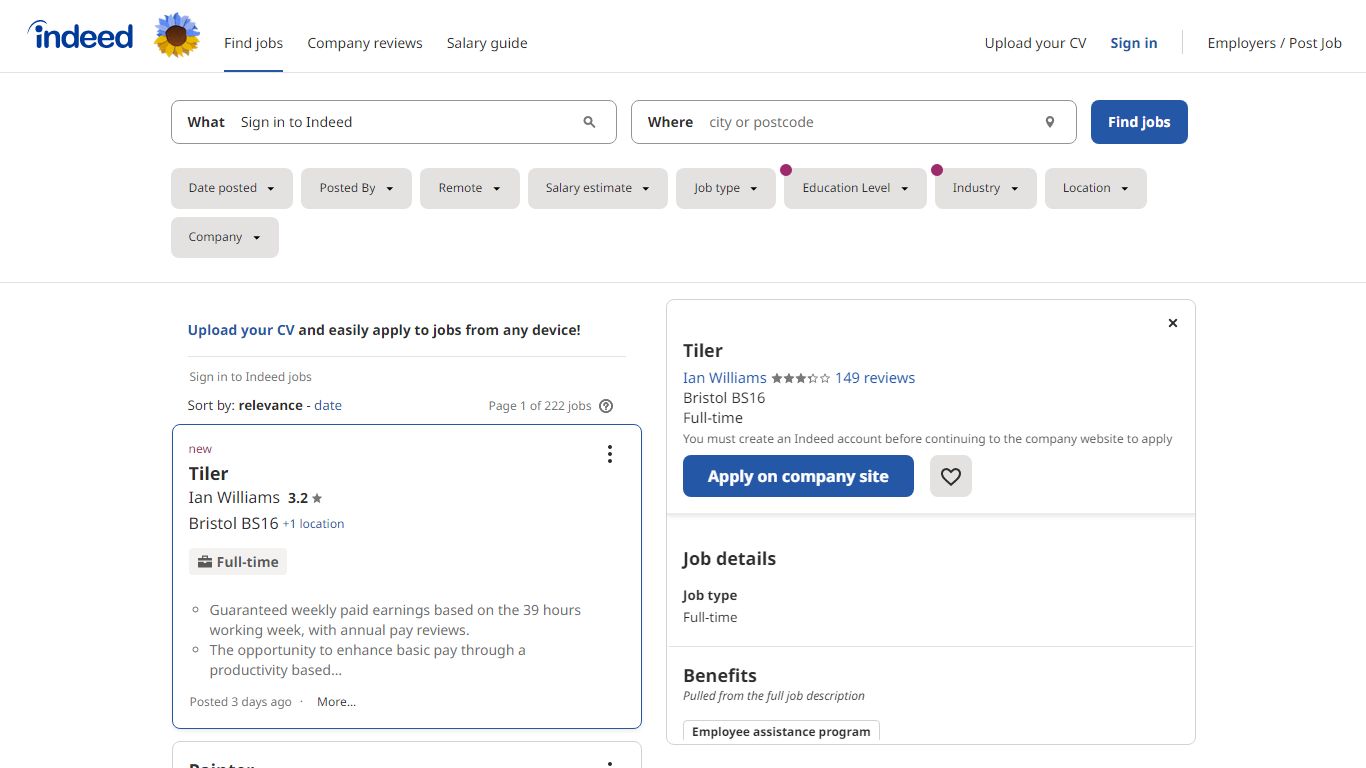The height and width of the screenshot is (768, 1366).
Task: Expand the Company filter dropdown
Action: pyautogui.click(x=225, y=237)
